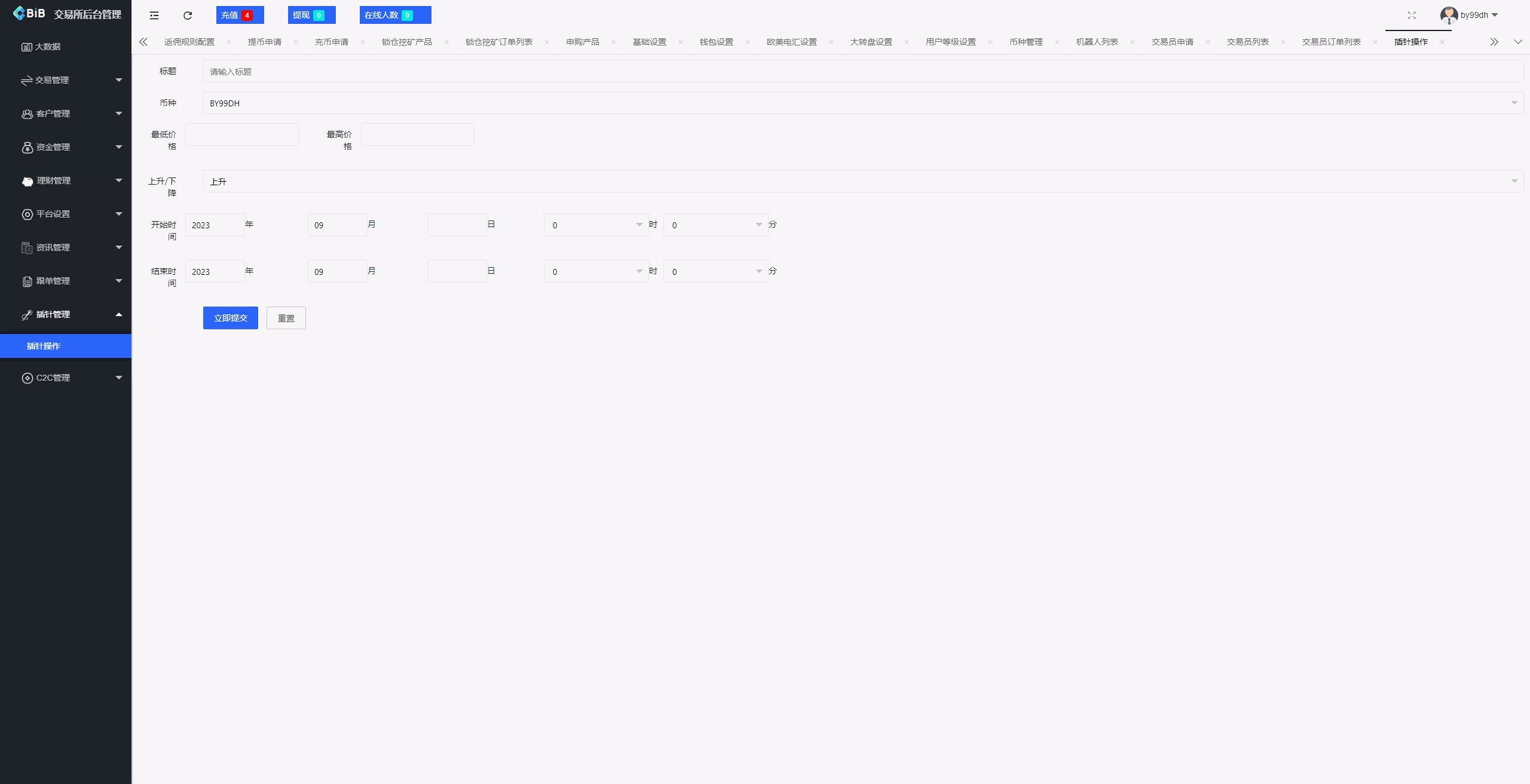Open the 跟单管理 sidebar section
The width and height of the screenshot is (1530, 784).
point(54,281)
